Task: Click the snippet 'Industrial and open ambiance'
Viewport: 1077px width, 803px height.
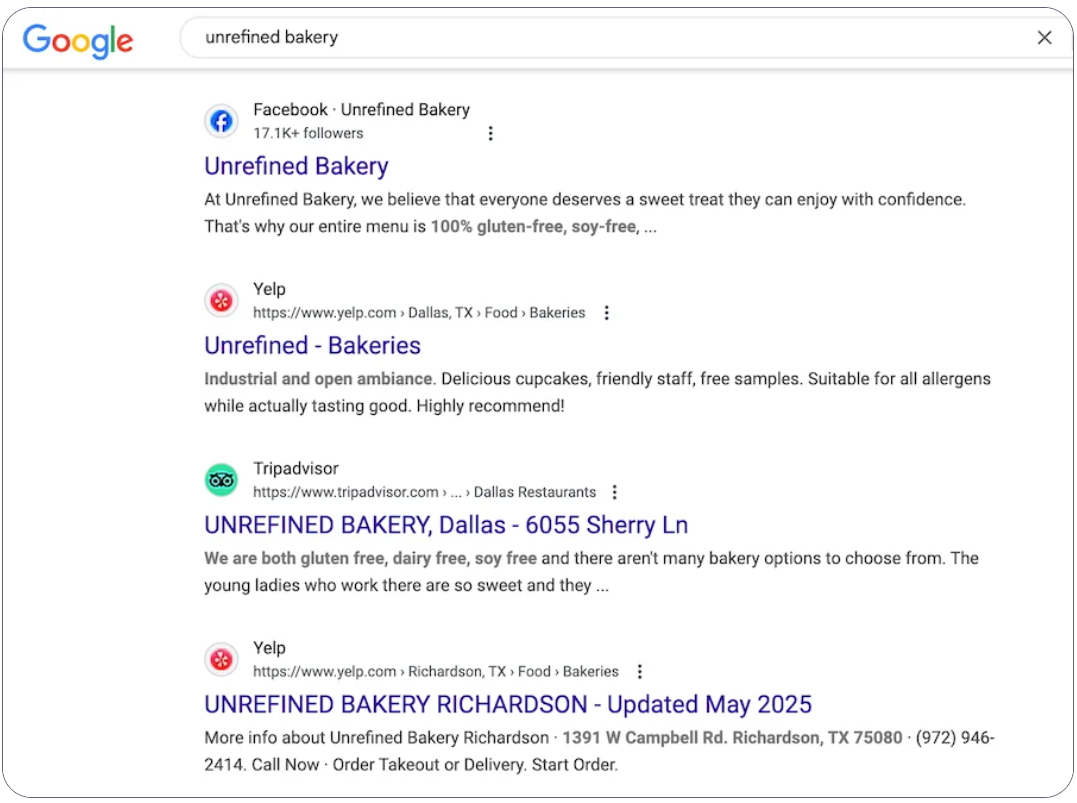Action: (x=318, y=379)
